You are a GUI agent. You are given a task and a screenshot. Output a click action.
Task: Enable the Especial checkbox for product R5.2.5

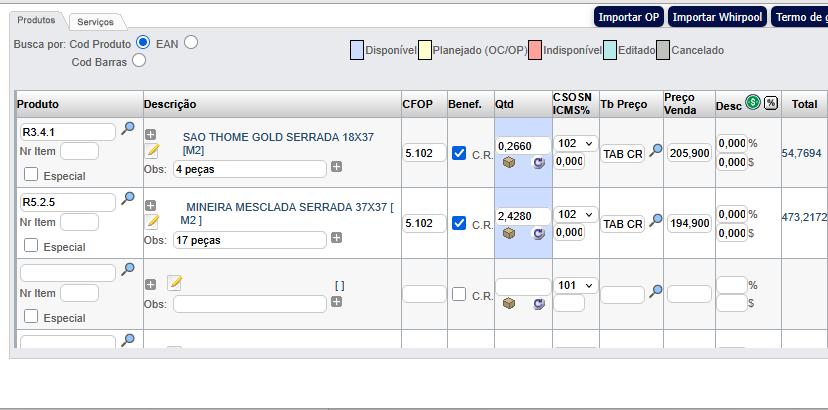pyautogui.click(x=31, y=246)
